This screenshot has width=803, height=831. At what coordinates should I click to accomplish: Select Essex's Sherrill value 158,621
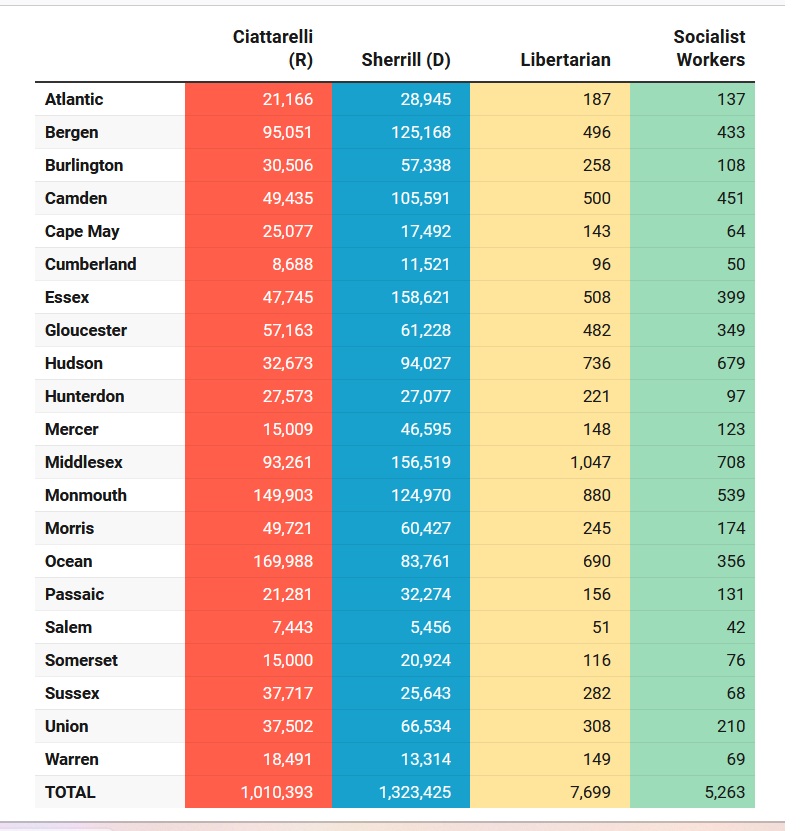pyautogui.click(x=421, y=297)
